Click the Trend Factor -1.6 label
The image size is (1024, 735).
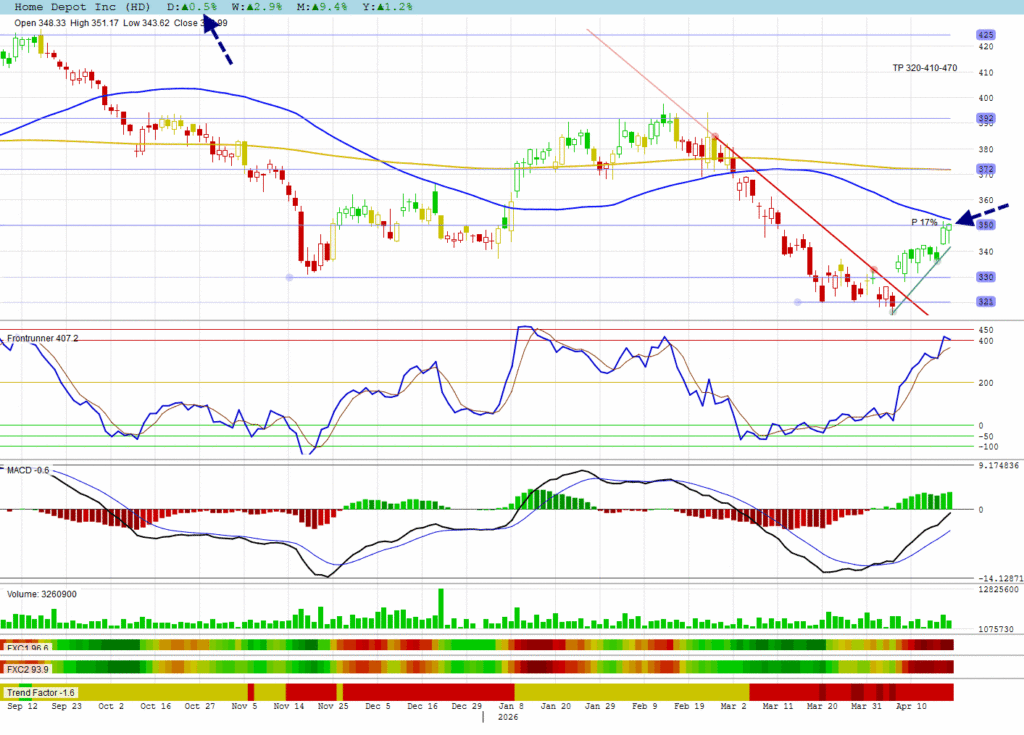(x=40, y=692)
